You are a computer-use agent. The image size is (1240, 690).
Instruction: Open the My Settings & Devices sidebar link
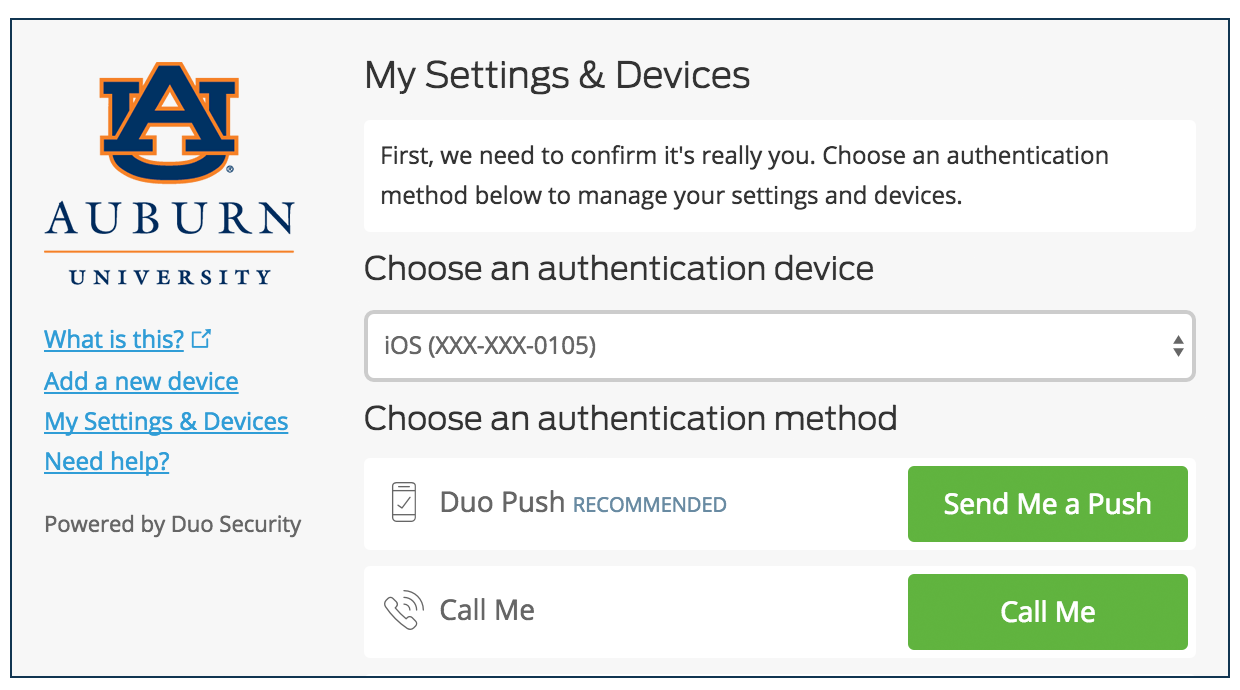166,421
